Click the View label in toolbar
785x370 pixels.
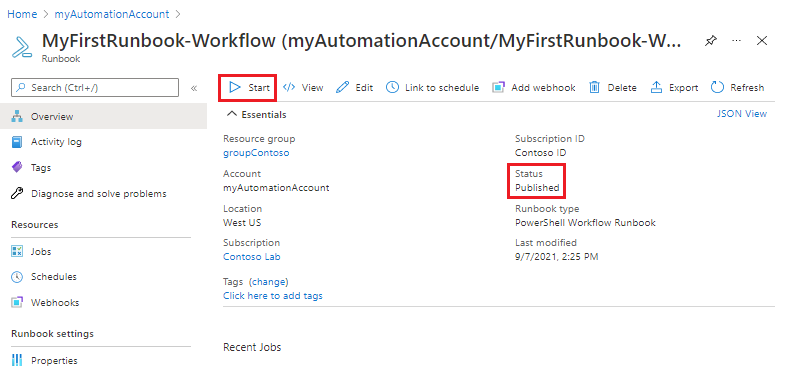pos(312,88)
